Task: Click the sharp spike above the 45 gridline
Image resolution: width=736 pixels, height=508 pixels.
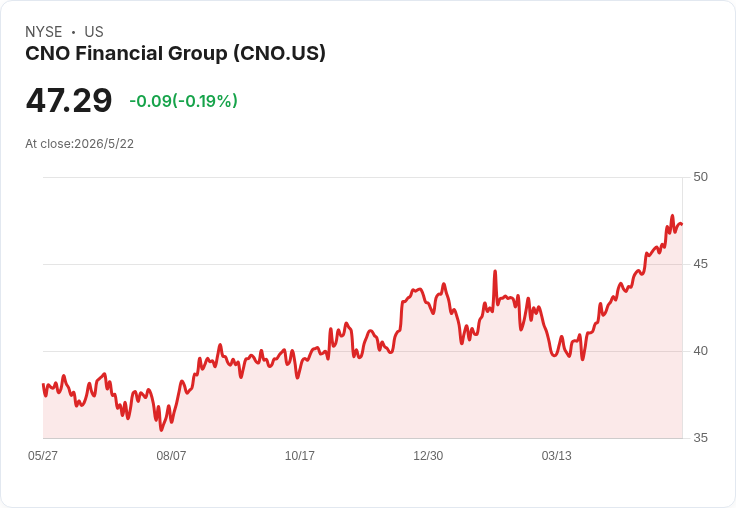Action: [495, 271]
